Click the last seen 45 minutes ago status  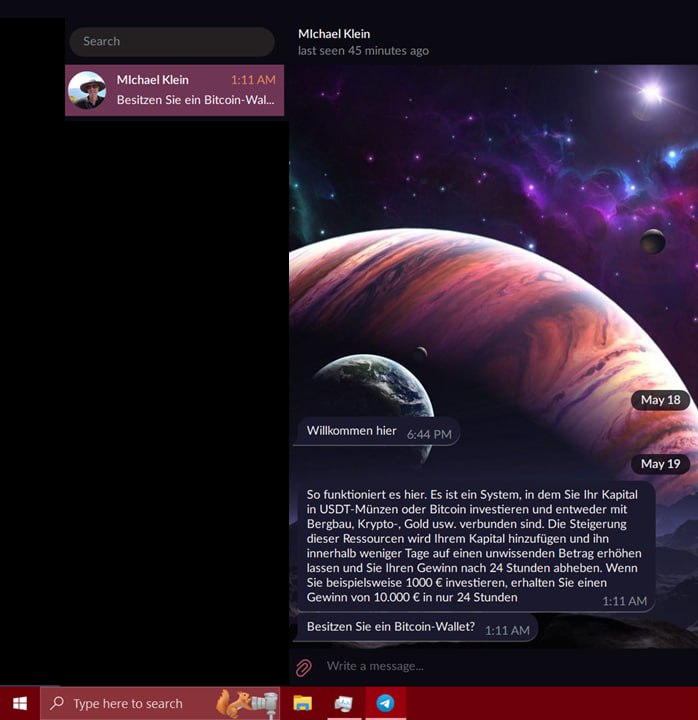pos(363,51)
